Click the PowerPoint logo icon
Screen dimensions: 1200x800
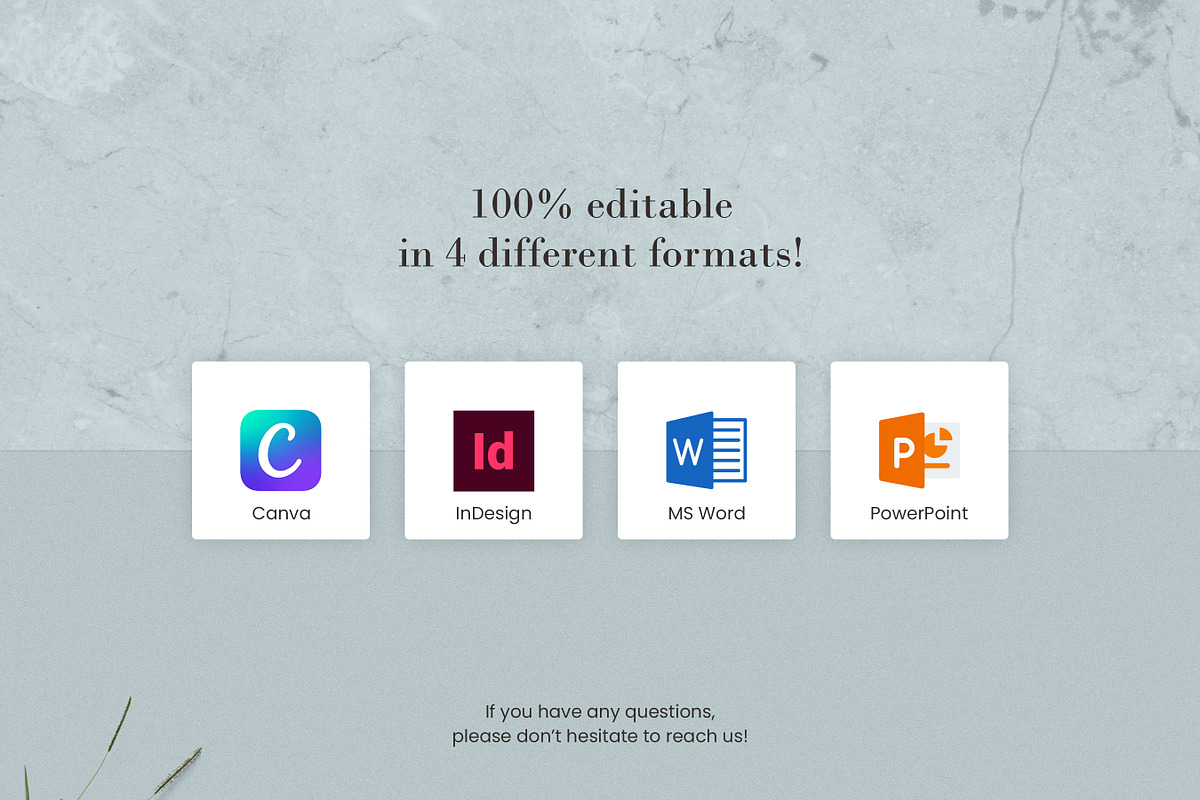click(919, 450)
